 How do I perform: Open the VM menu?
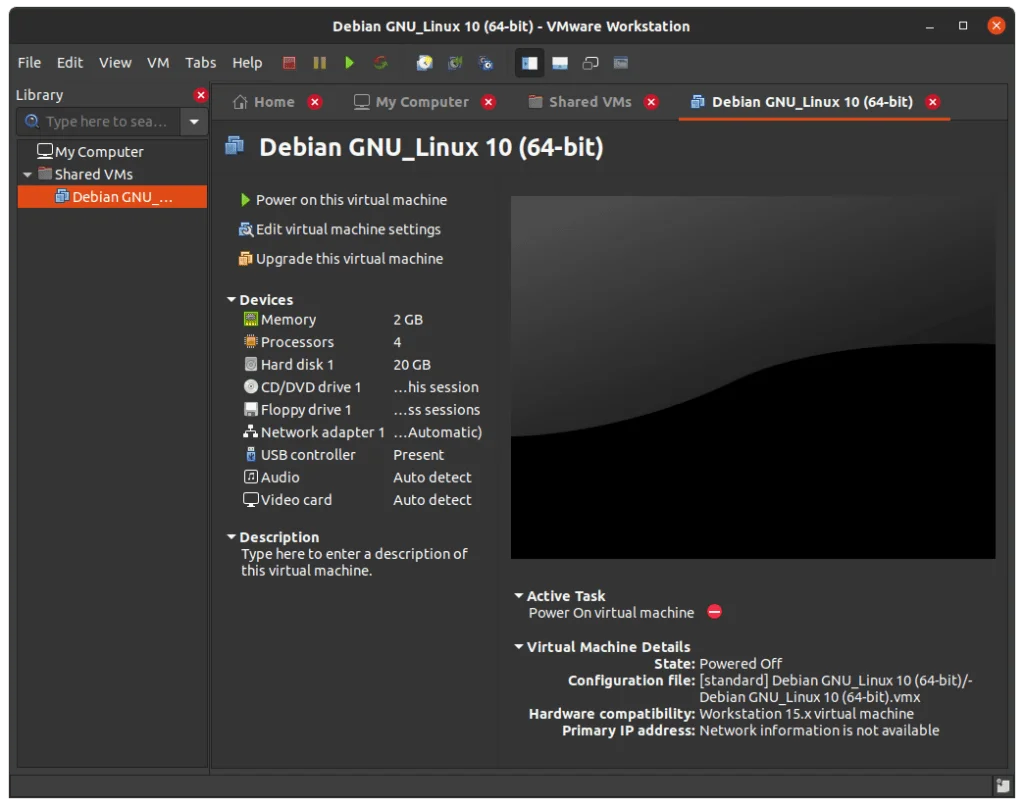click(158, 63)
